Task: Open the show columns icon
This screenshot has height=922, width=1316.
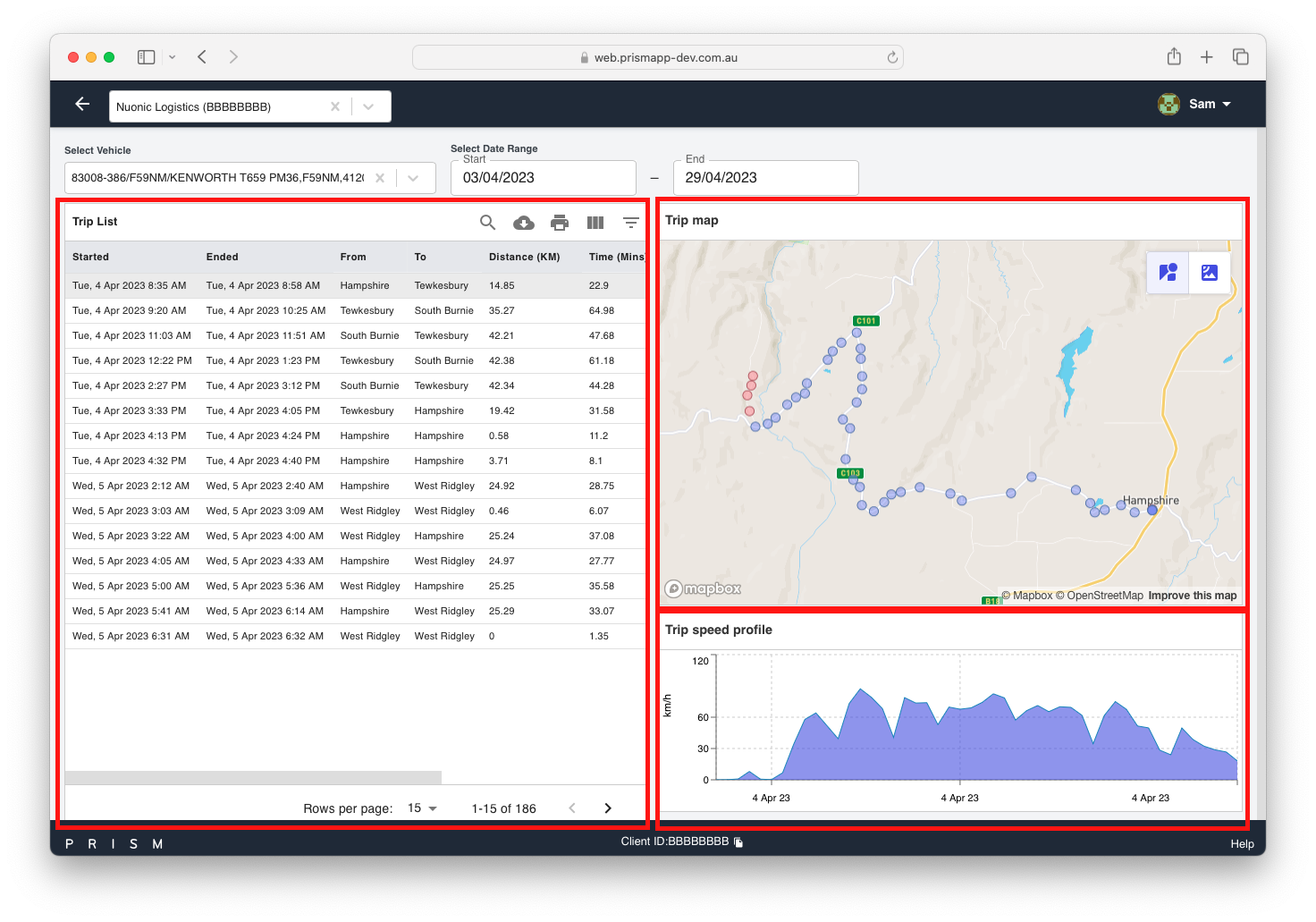Action: pos(595,223)
